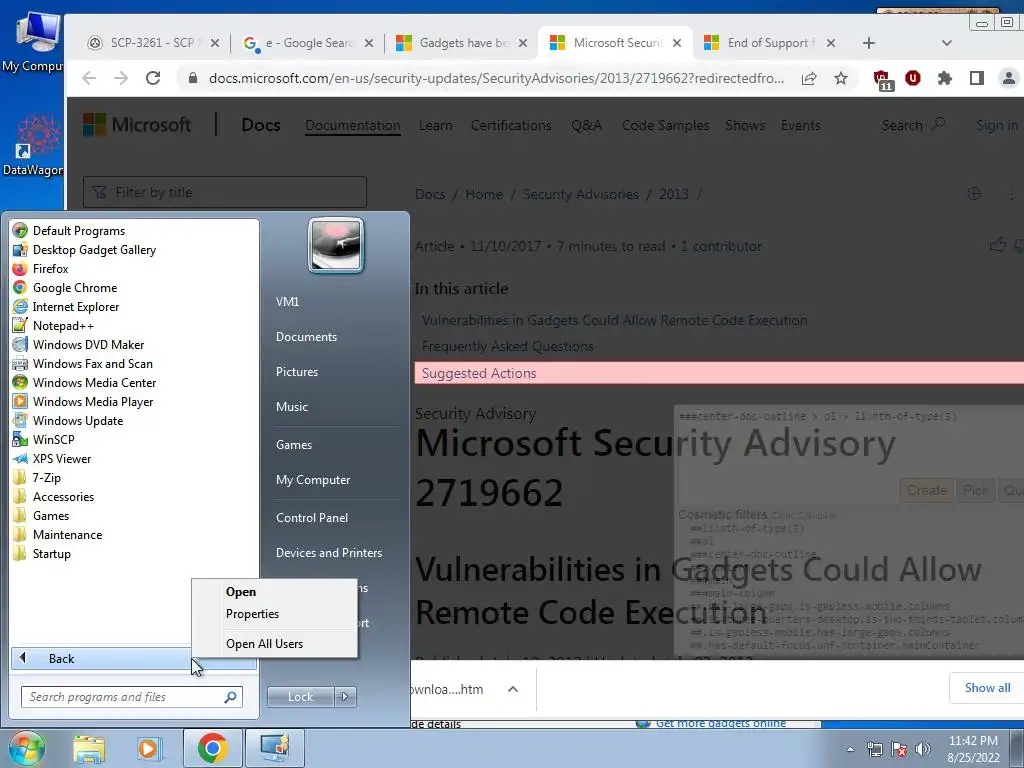Open Windows Explorer from taskbar

(89, 748)
